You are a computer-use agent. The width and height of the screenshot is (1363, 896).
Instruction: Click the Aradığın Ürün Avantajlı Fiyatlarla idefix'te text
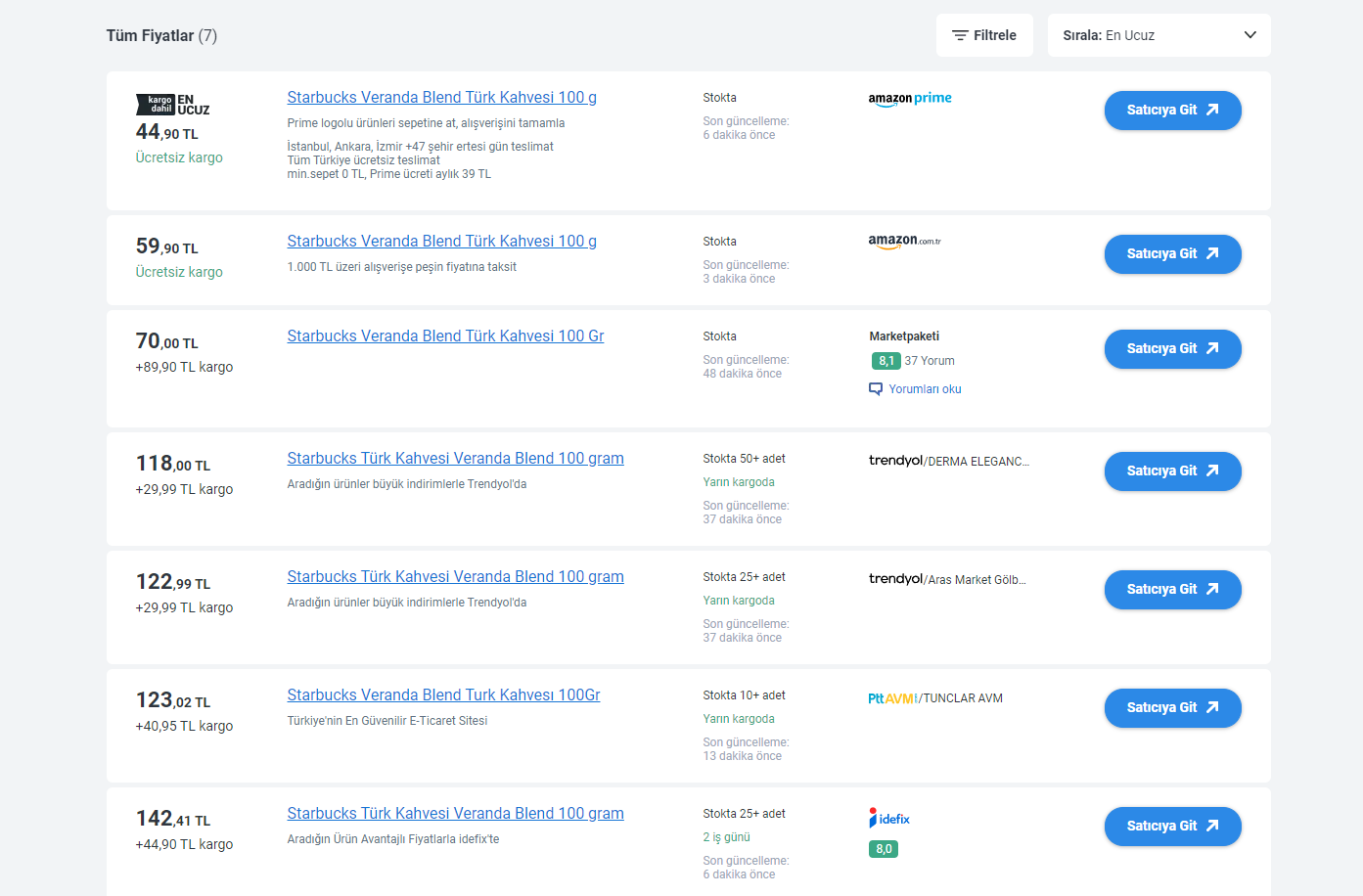click(x=393, y=839)
